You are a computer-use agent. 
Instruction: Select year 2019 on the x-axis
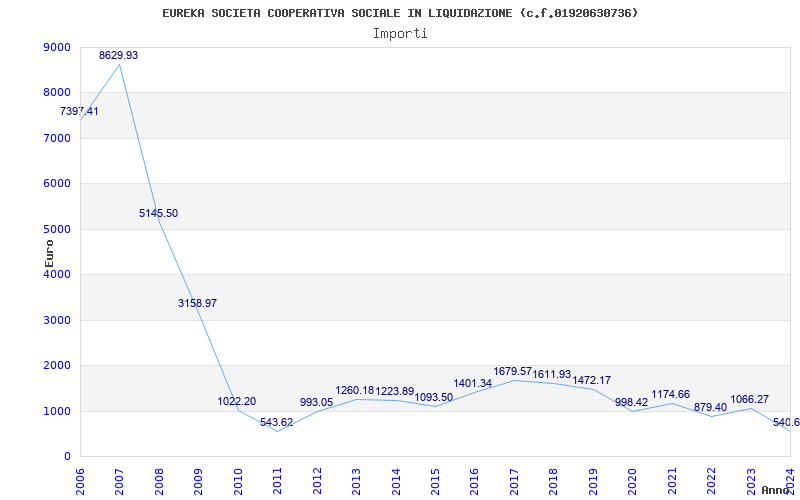(592, 481)
